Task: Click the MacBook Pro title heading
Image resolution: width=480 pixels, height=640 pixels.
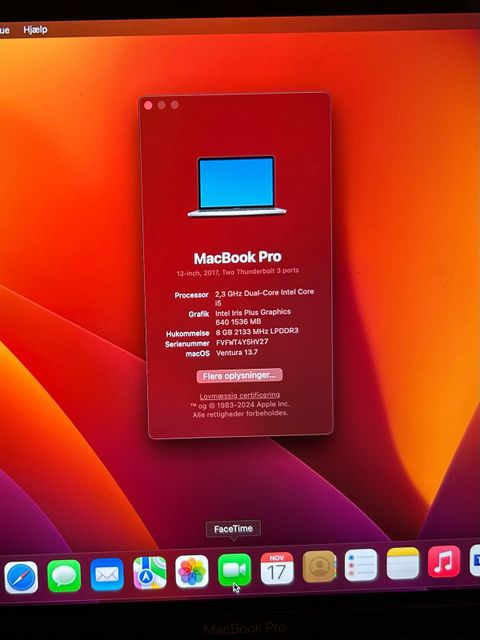Action: click(x=238, y=258)
